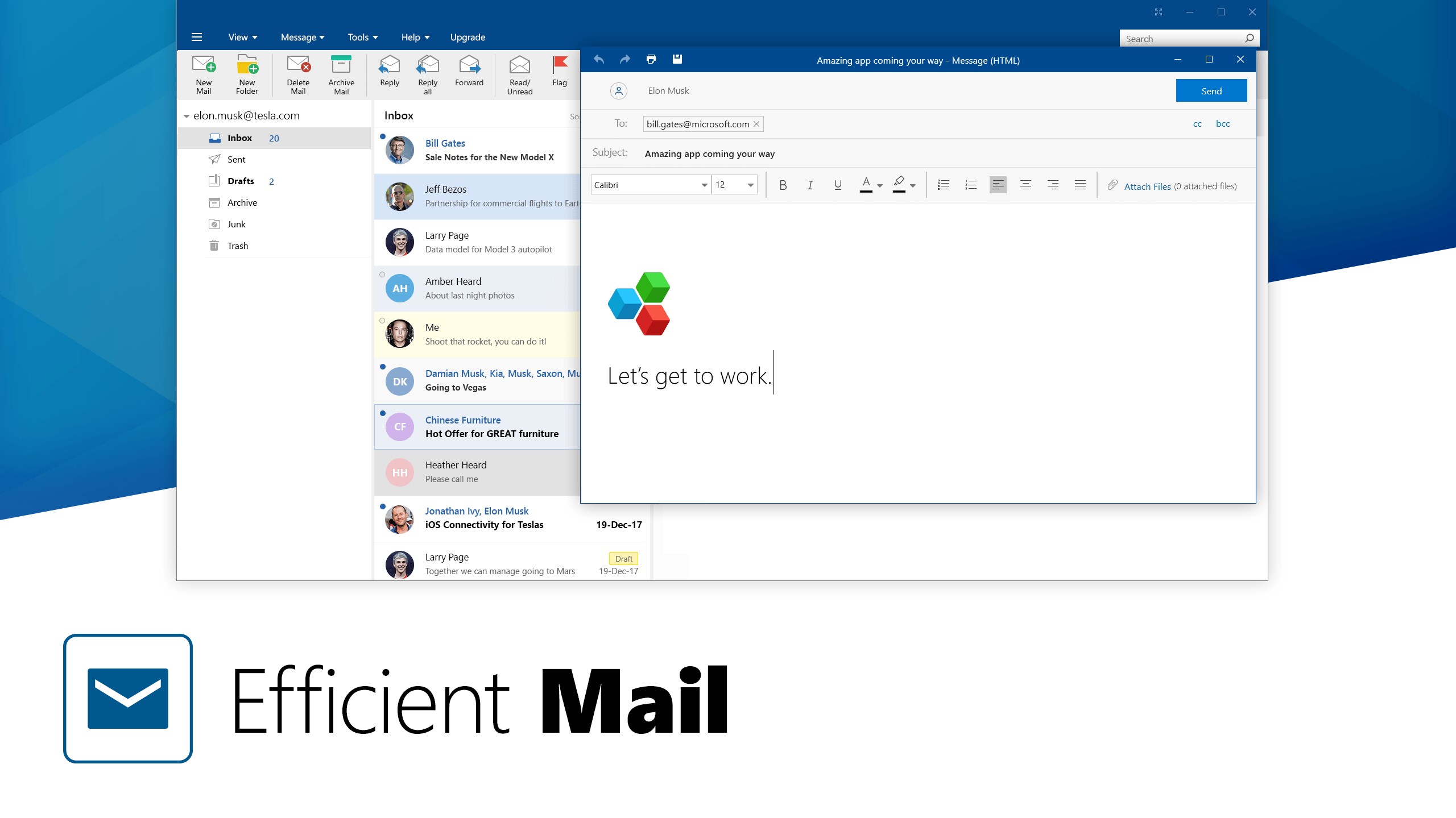Click the Attach Files link

(1147, 186)
